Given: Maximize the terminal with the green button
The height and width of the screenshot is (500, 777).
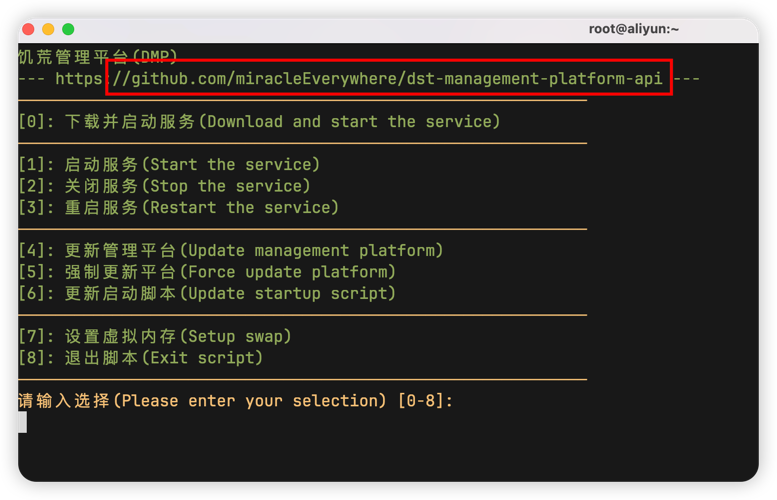Looking at the screenshot, I should pyautogui.click(x=68, y=30).
